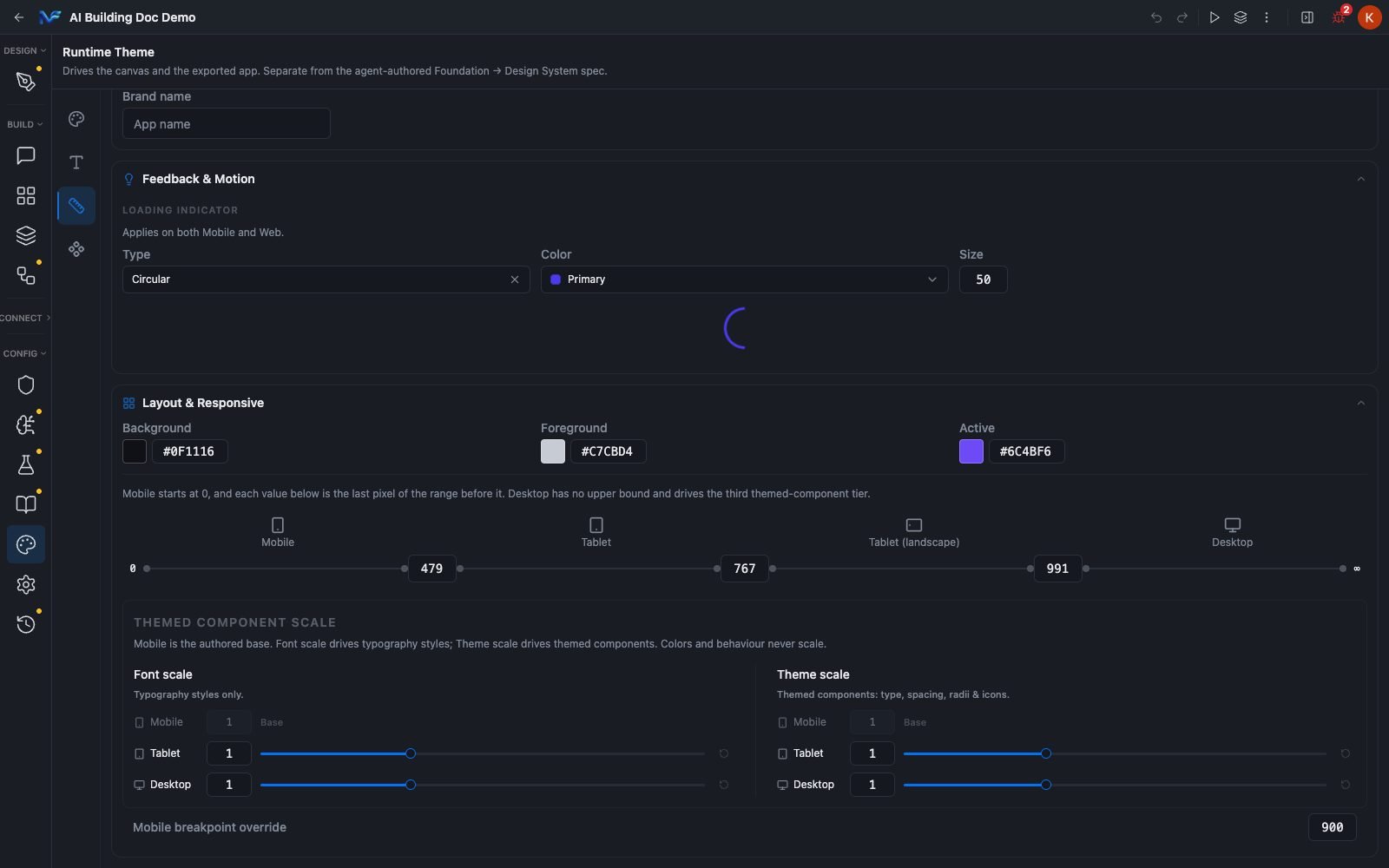Image resolution: width=1389 pixels, height=868 pixels.
Task: Collapse the CONFIG sidebar section
Action: point(25,353)
